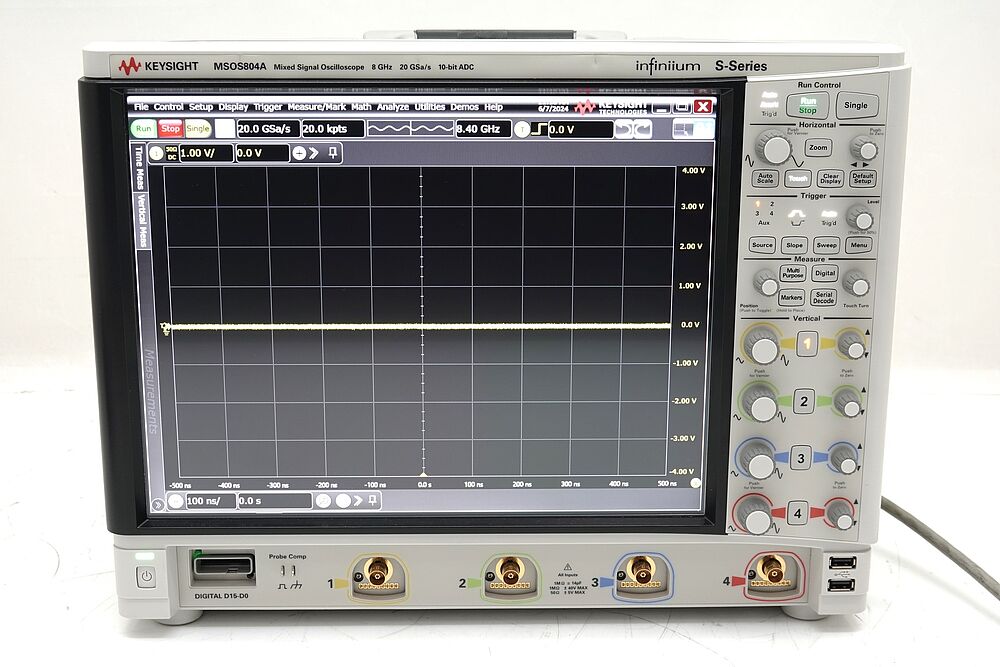
Task: Switch to the Vertical Meas tab
Action: pos(141,218)
